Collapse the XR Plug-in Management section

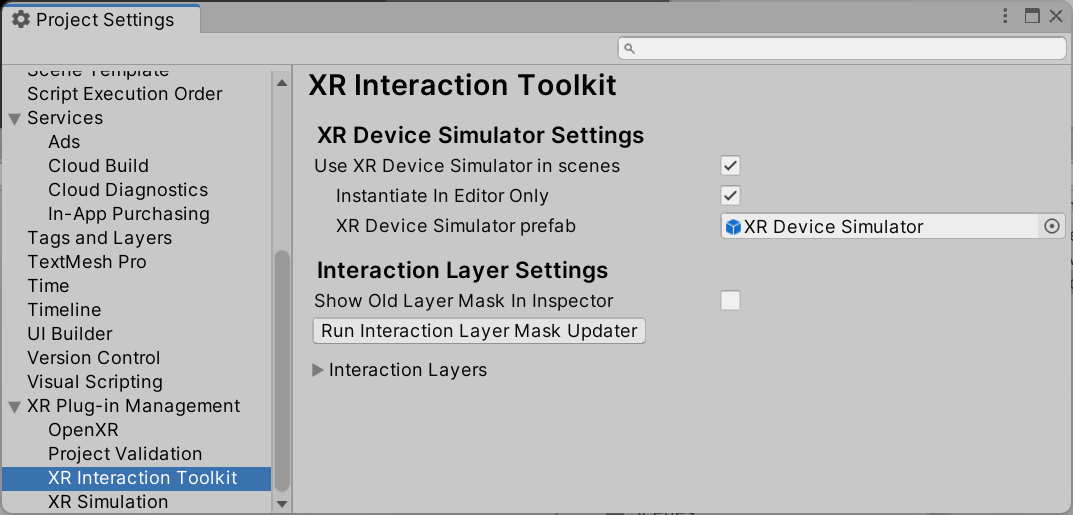14,406
